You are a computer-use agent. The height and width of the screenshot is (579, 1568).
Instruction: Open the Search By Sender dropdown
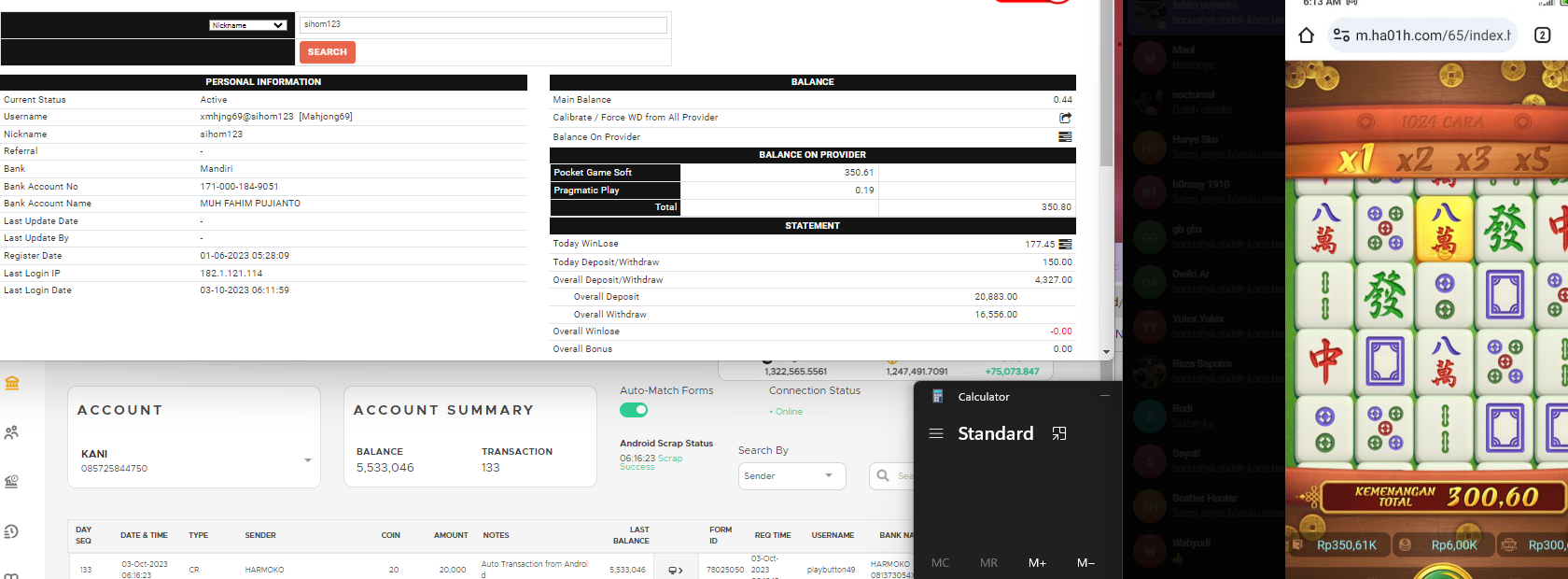(791, 476)
